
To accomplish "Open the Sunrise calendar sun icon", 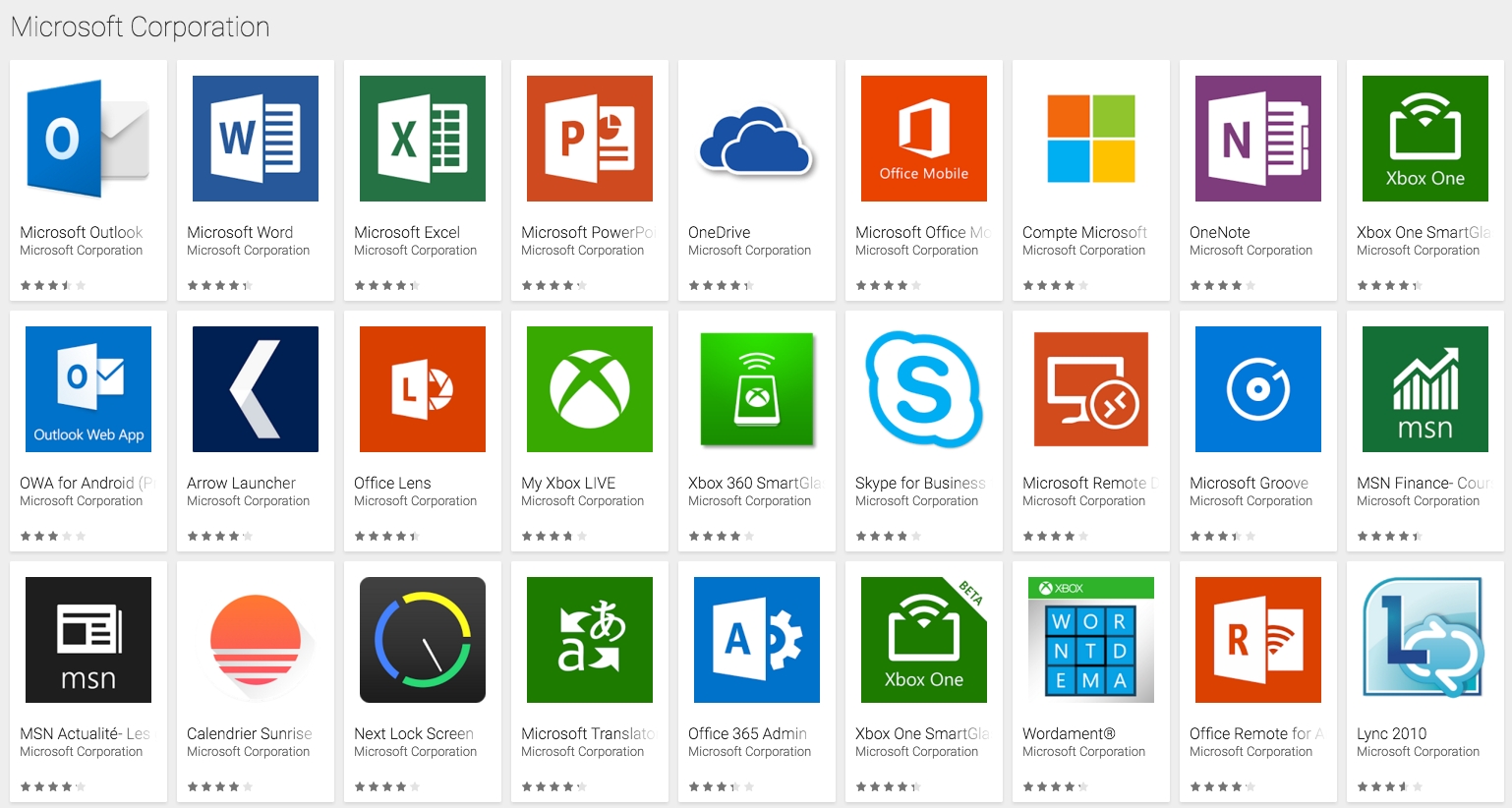I will point(256,640).
